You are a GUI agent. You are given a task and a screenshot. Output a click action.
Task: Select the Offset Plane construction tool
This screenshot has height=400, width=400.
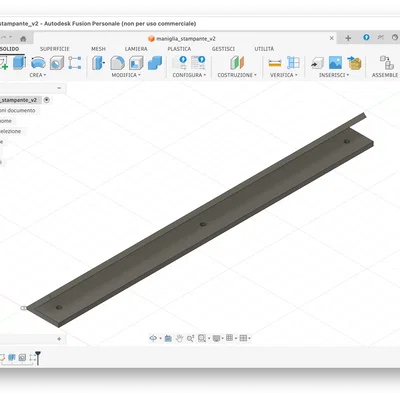pos(237,63)
